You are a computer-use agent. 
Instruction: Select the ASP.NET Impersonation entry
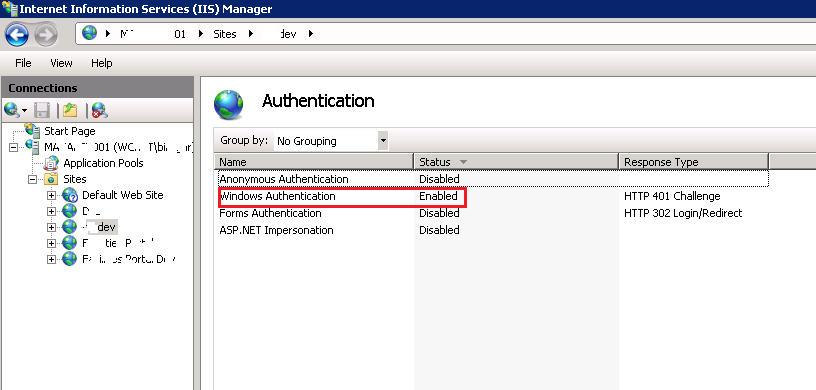coord(276,230)
